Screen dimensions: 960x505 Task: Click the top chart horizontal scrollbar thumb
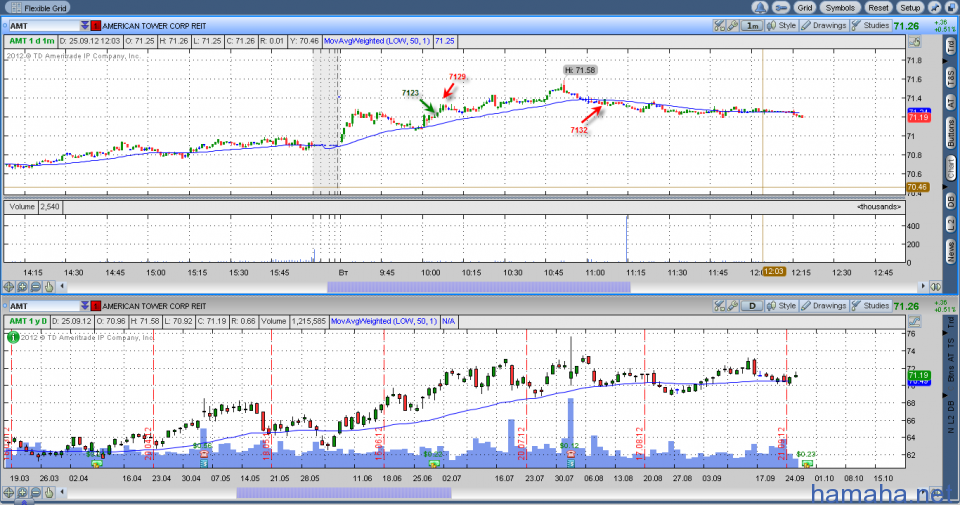point(479,286)
